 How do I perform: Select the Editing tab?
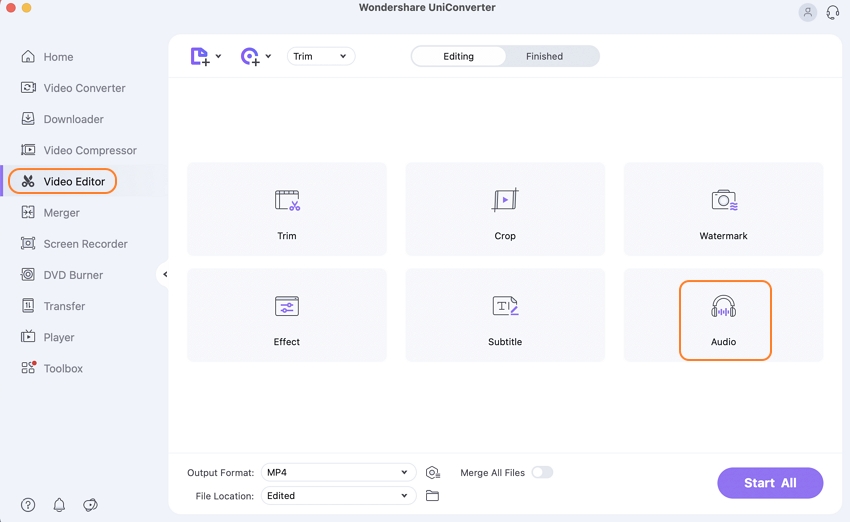[458, 57]
